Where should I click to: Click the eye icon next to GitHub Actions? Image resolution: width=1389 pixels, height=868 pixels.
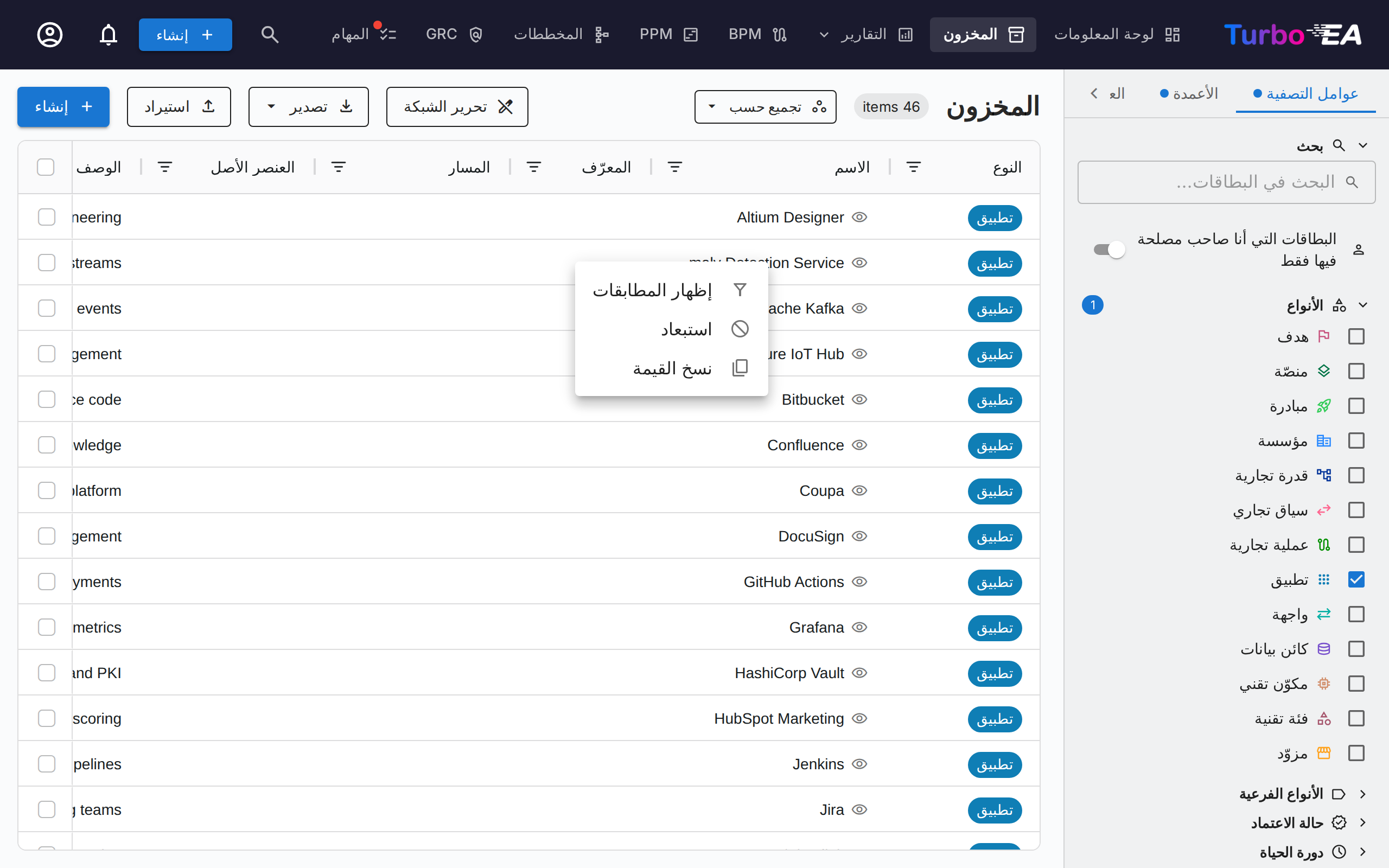(x=859, y=582)
